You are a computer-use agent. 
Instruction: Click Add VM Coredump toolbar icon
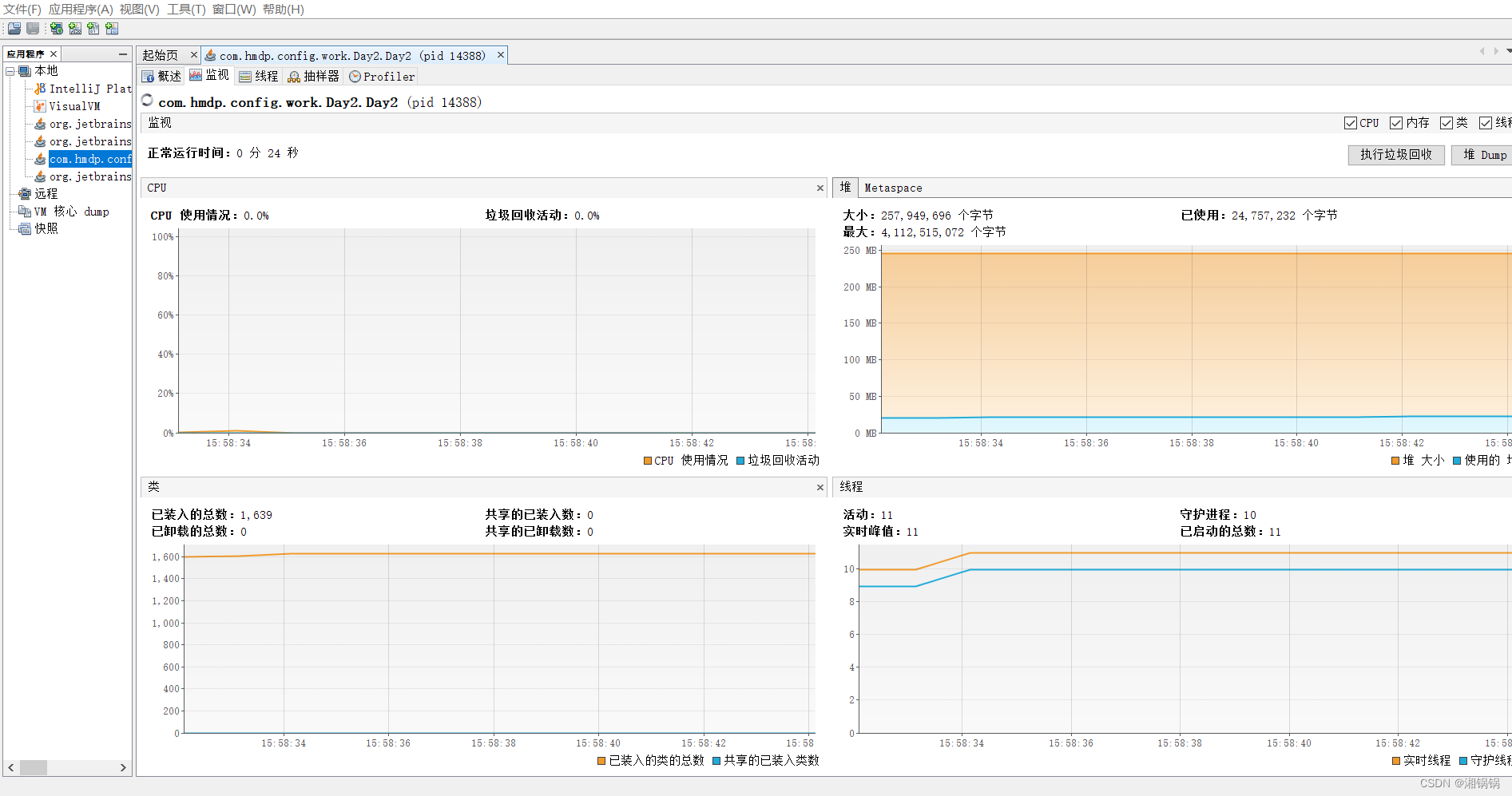coord(93,29)
